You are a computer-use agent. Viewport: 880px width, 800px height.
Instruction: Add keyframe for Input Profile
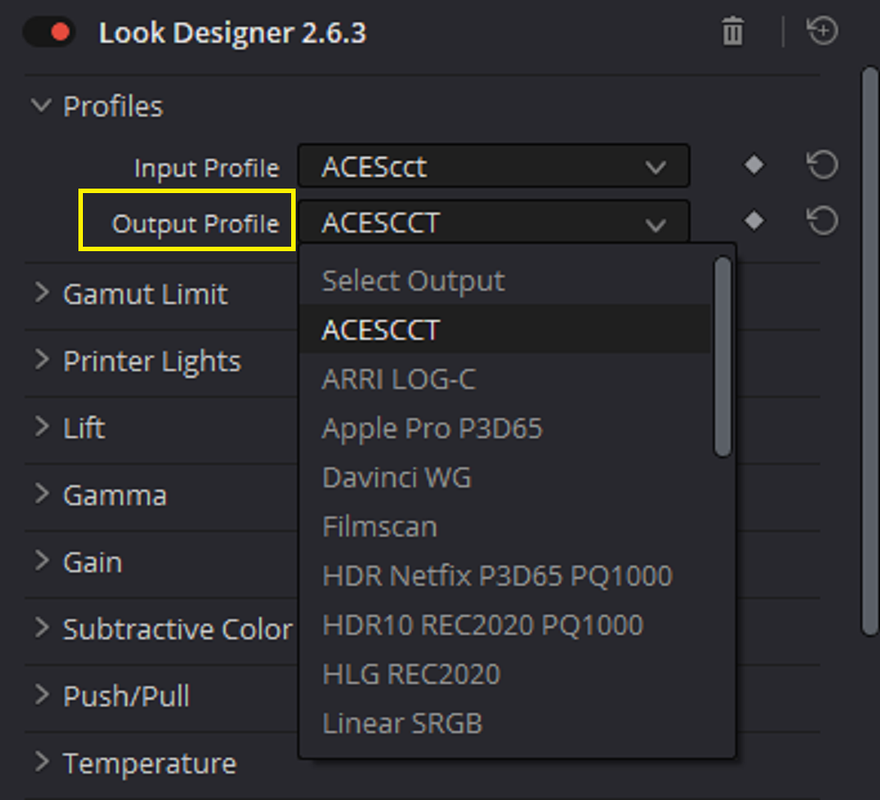point(754,165)
